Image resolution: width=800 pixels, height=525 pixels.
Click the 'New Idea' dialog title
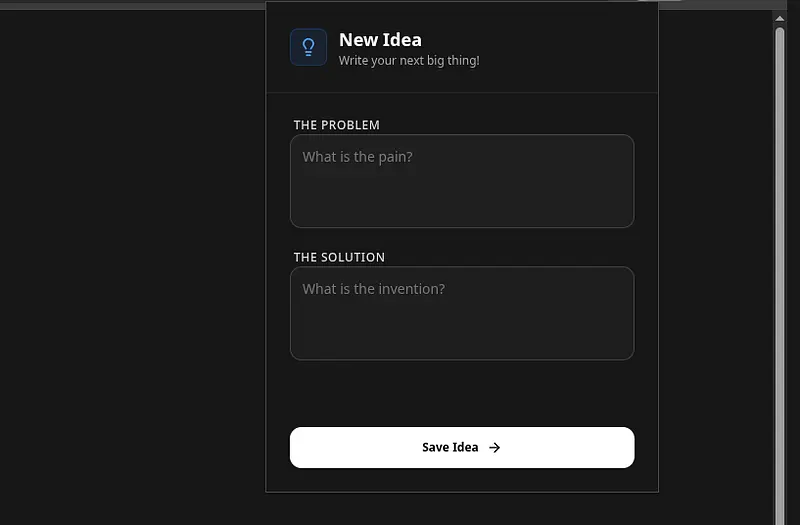coord(380,40)
